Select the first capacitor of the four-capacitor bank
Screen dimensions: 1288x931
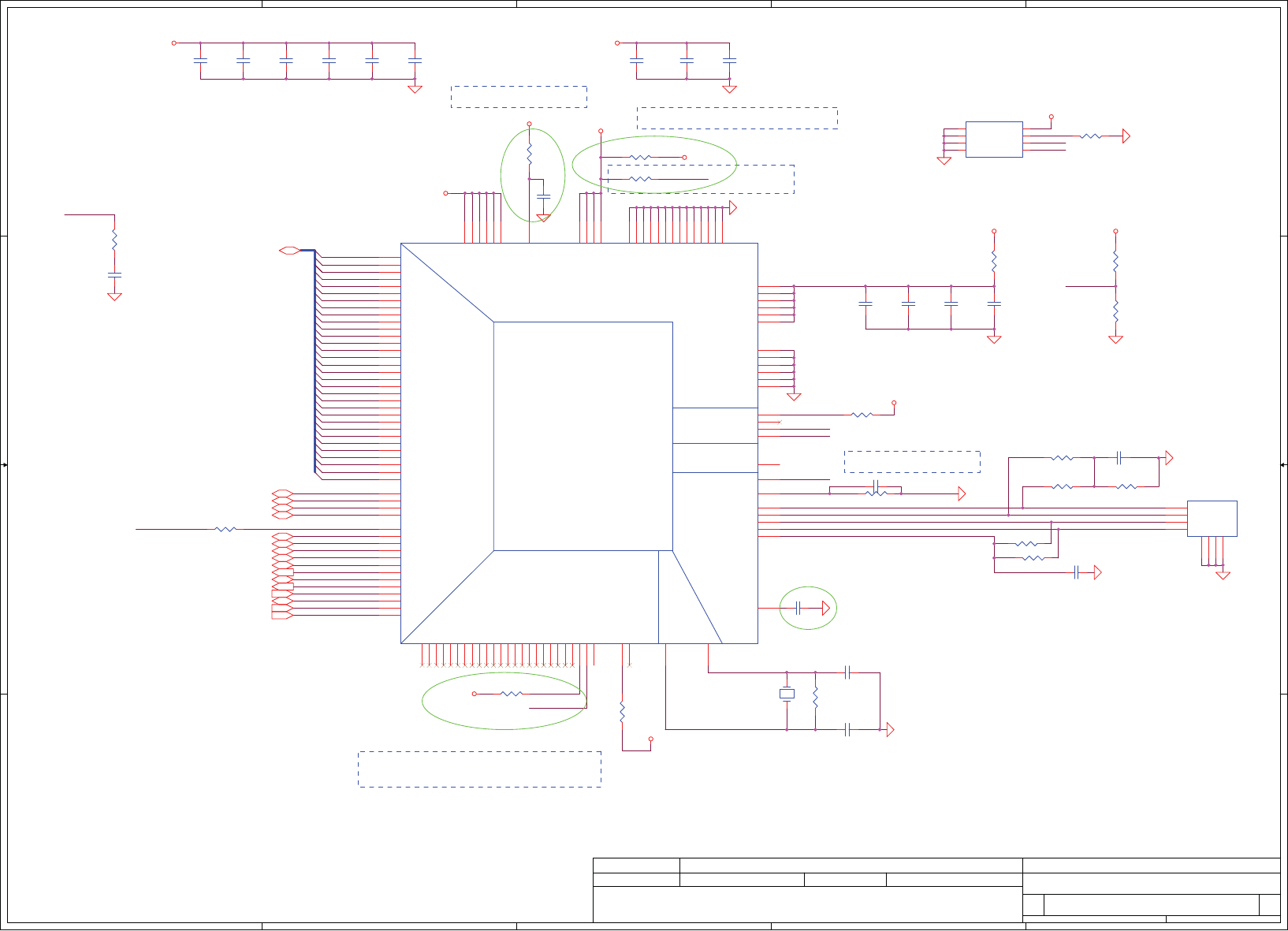865,304
